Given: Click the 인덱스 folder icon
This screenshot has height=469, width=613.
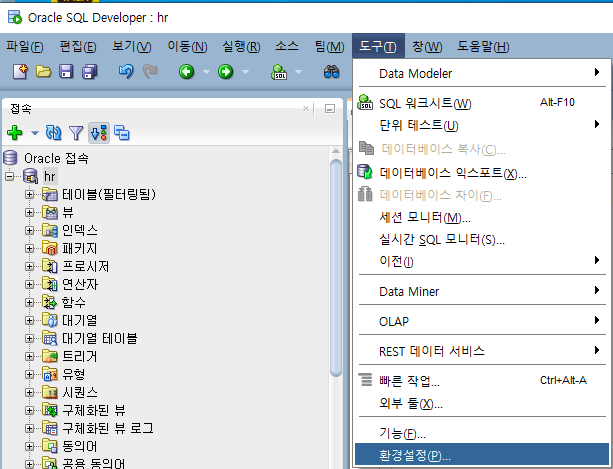Looking at the screenshot, I should tap(50, 230).
